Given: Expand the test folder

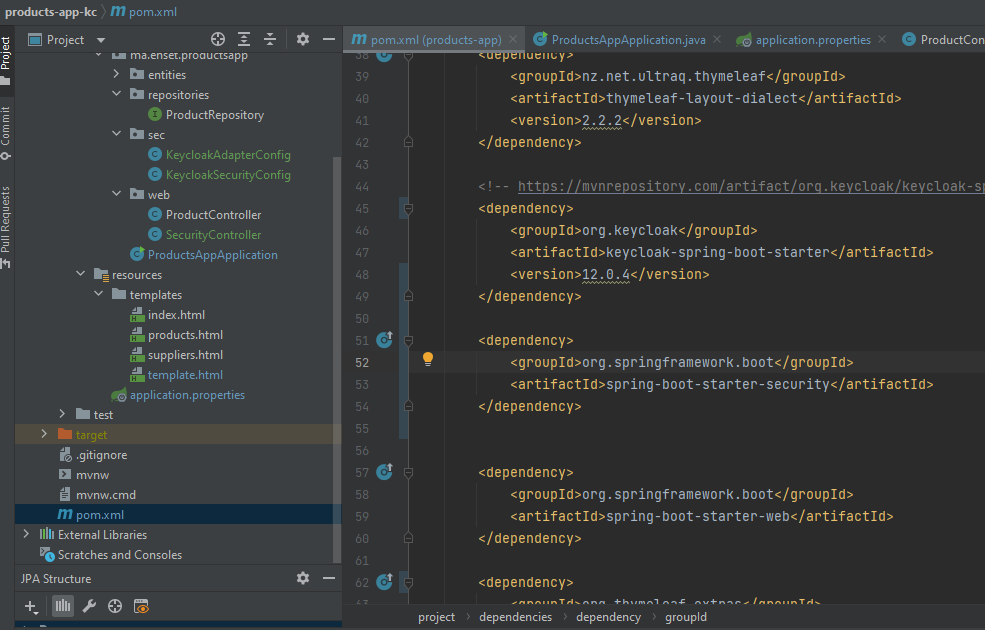Looking at the screenshot, I should pos(62,414).
